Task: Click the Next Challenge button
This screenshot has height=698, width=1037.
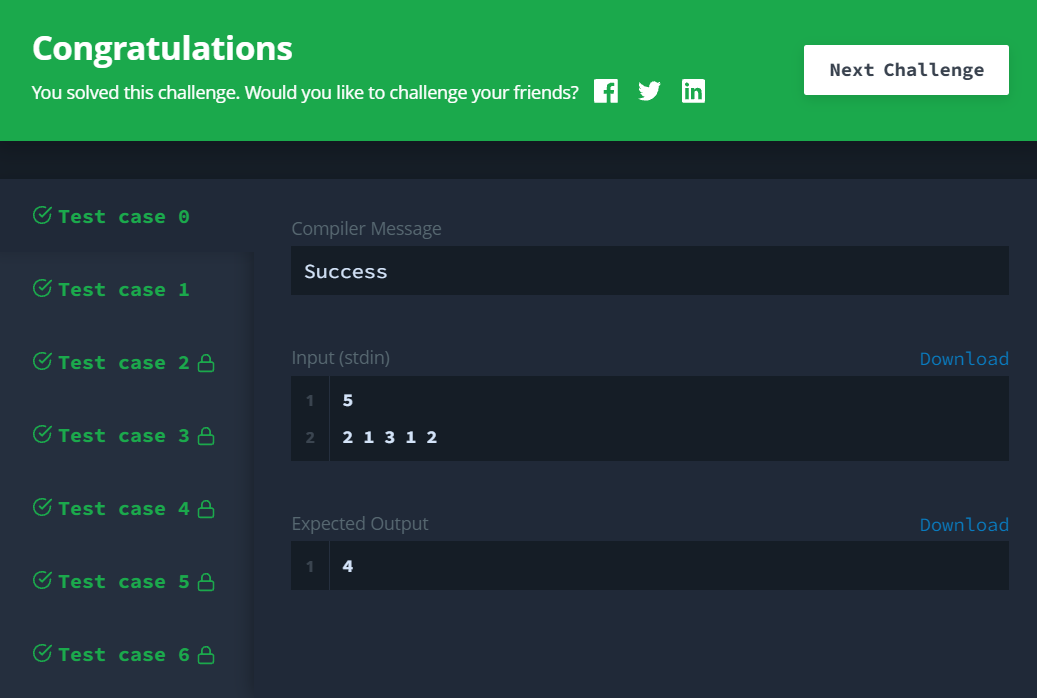Action: coord(906,70)
